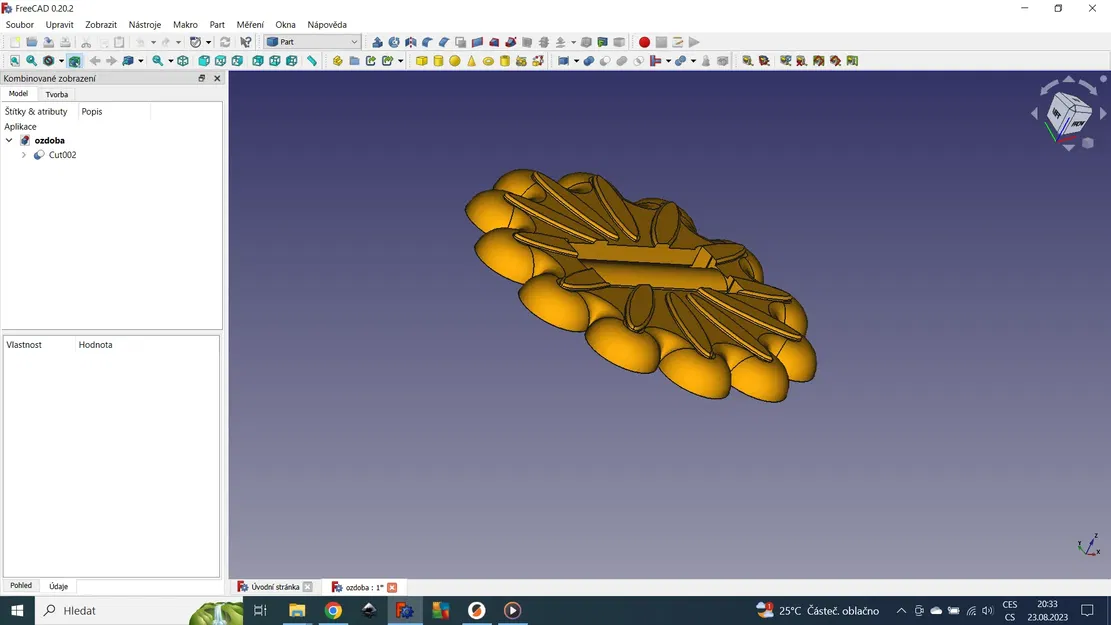Expand the ozdoba tree item

click(x=9, y=140)
